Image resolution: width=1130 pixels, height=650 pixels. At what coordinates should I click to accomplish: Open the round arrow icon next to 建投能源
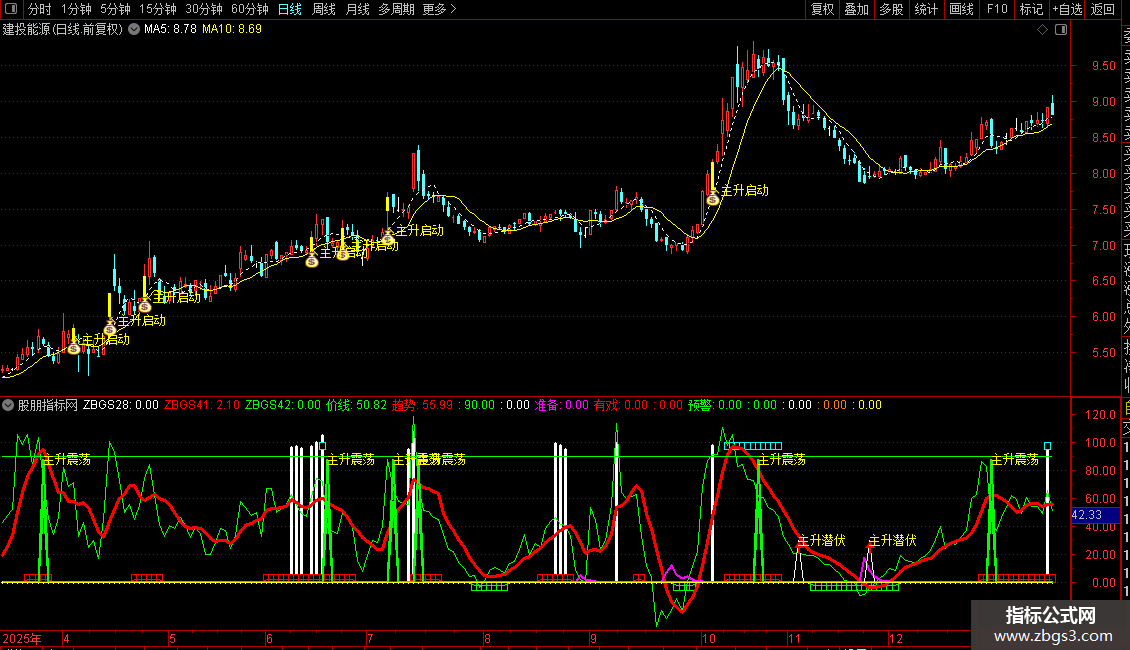(134, 30)
